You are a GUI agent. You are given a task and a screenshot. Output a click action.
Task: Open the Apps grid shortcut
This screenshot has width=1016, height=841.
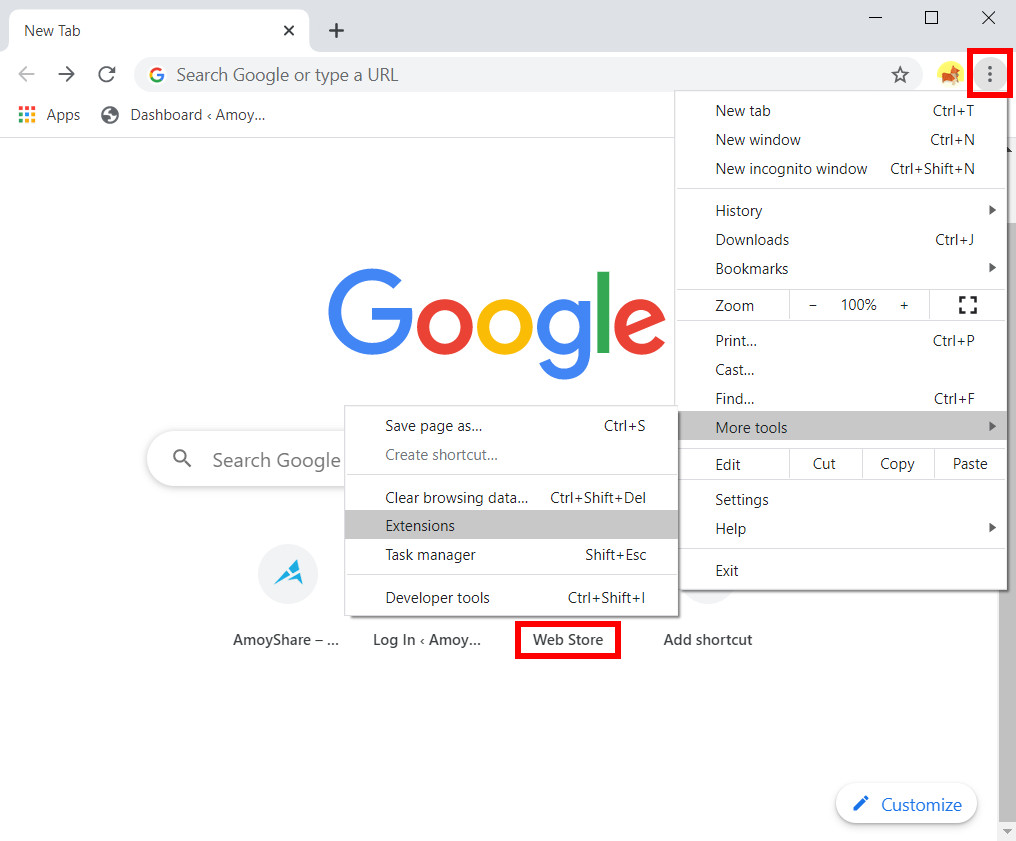(49, 115)
